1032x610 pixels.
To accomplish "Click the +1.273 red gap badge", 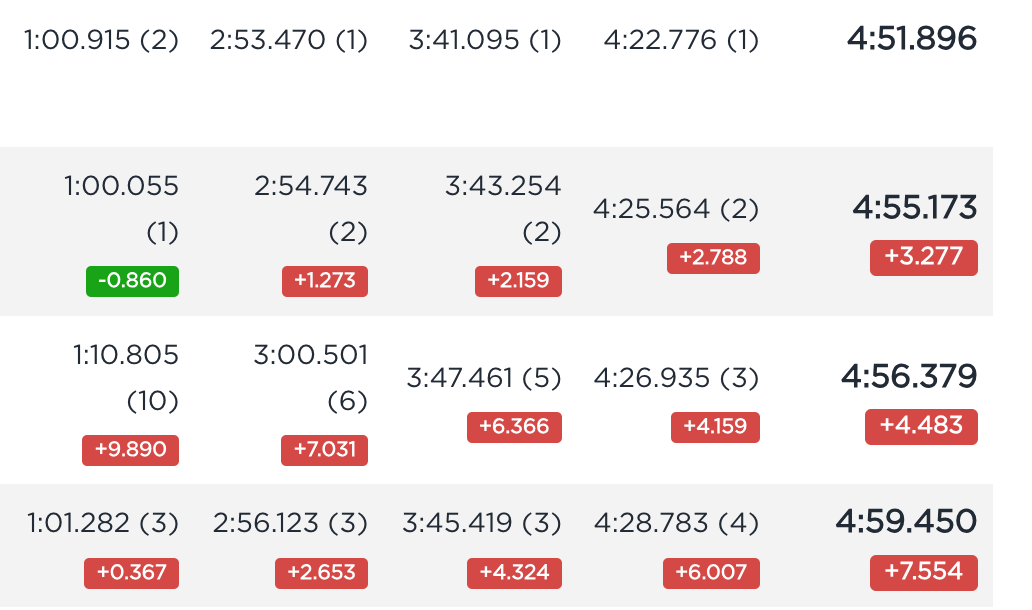I will point(324,281).
